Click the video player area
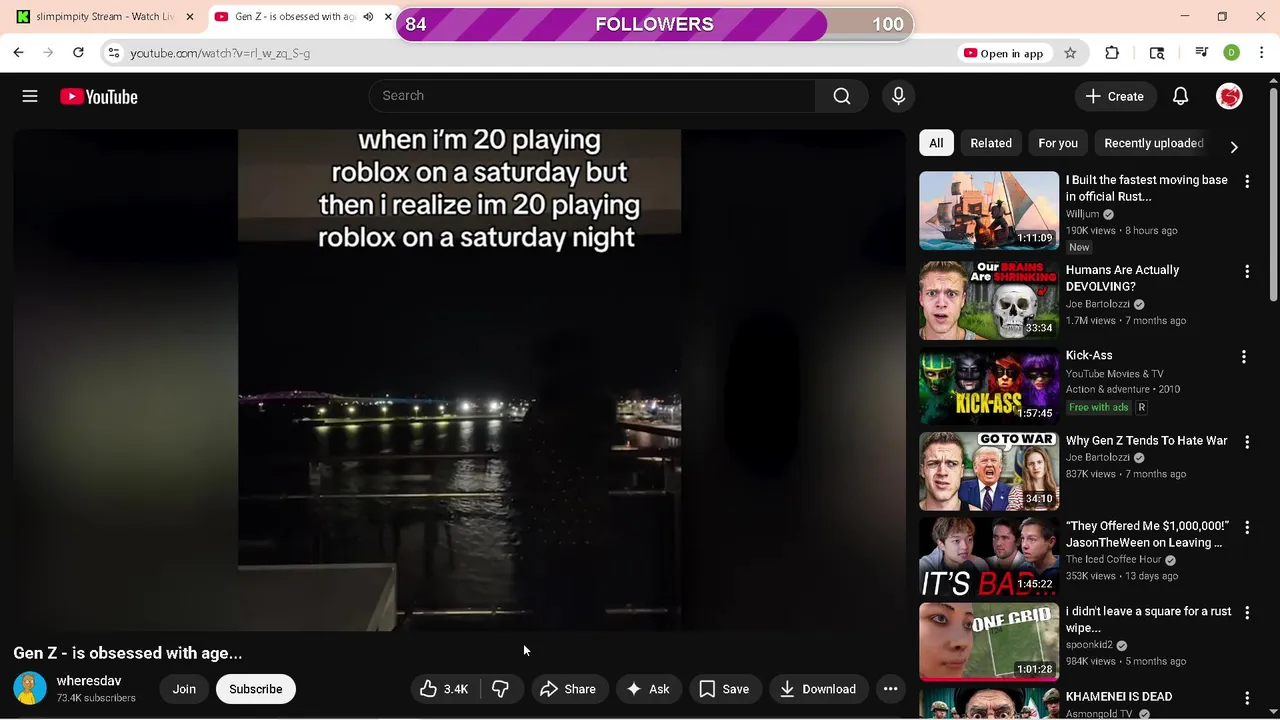The width and height of the screenshot is (1280, 720). tap(459, 380)
